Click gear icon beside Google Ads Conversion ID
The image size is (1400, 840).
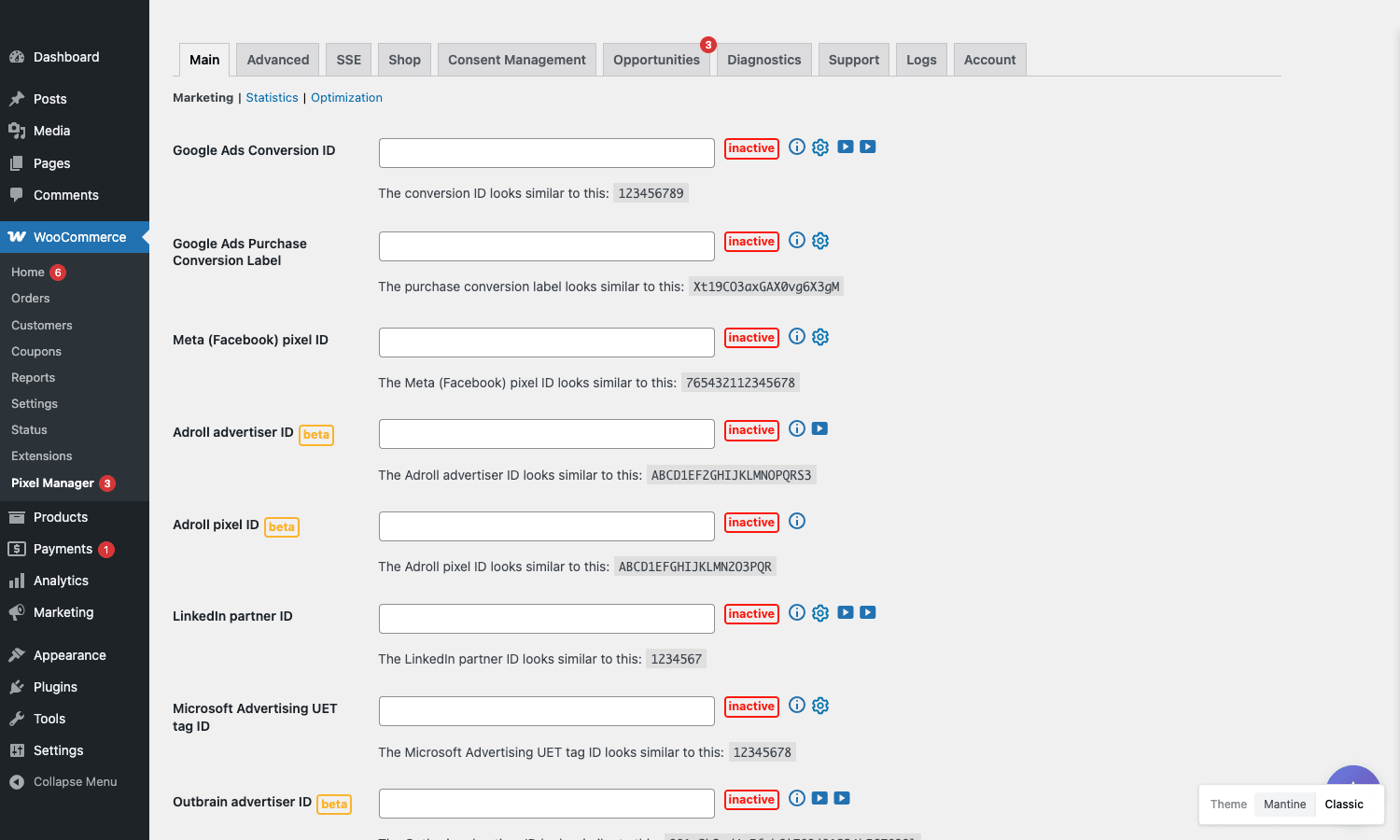pos(820,147)
